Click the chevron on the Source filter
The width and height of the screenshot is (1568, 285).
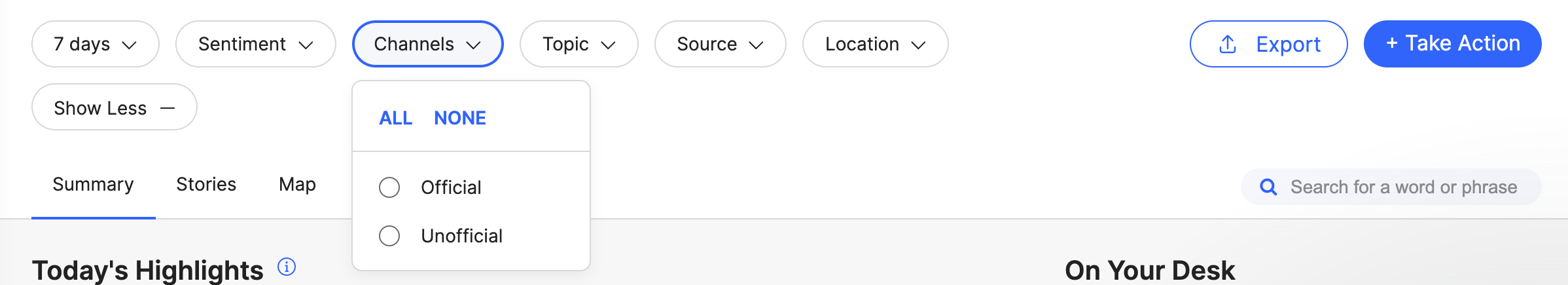[x=757, y=45]
